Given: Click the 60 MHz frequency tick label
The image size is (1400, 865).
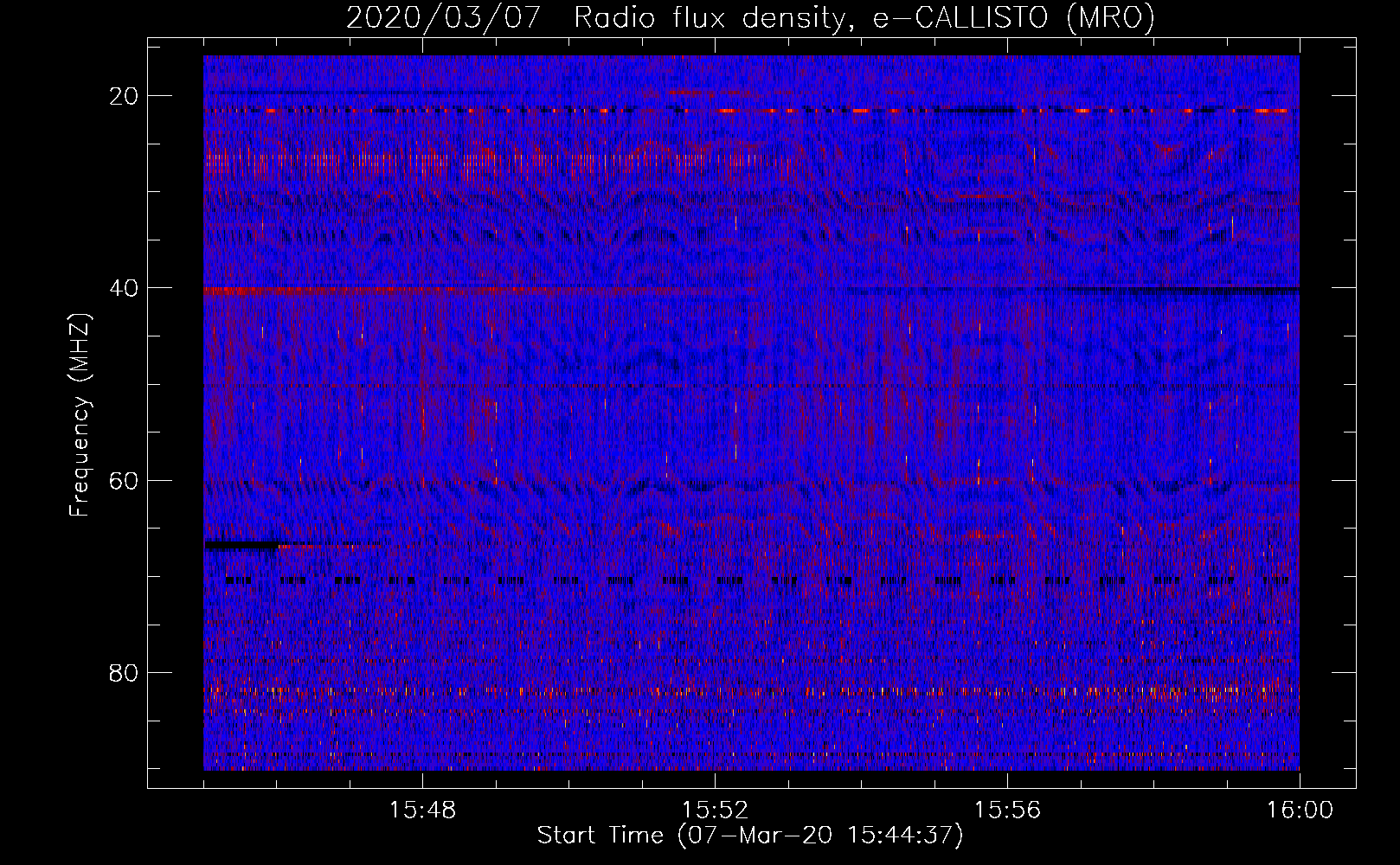Looking at the screenshot, I should click(x=125, y=480).
